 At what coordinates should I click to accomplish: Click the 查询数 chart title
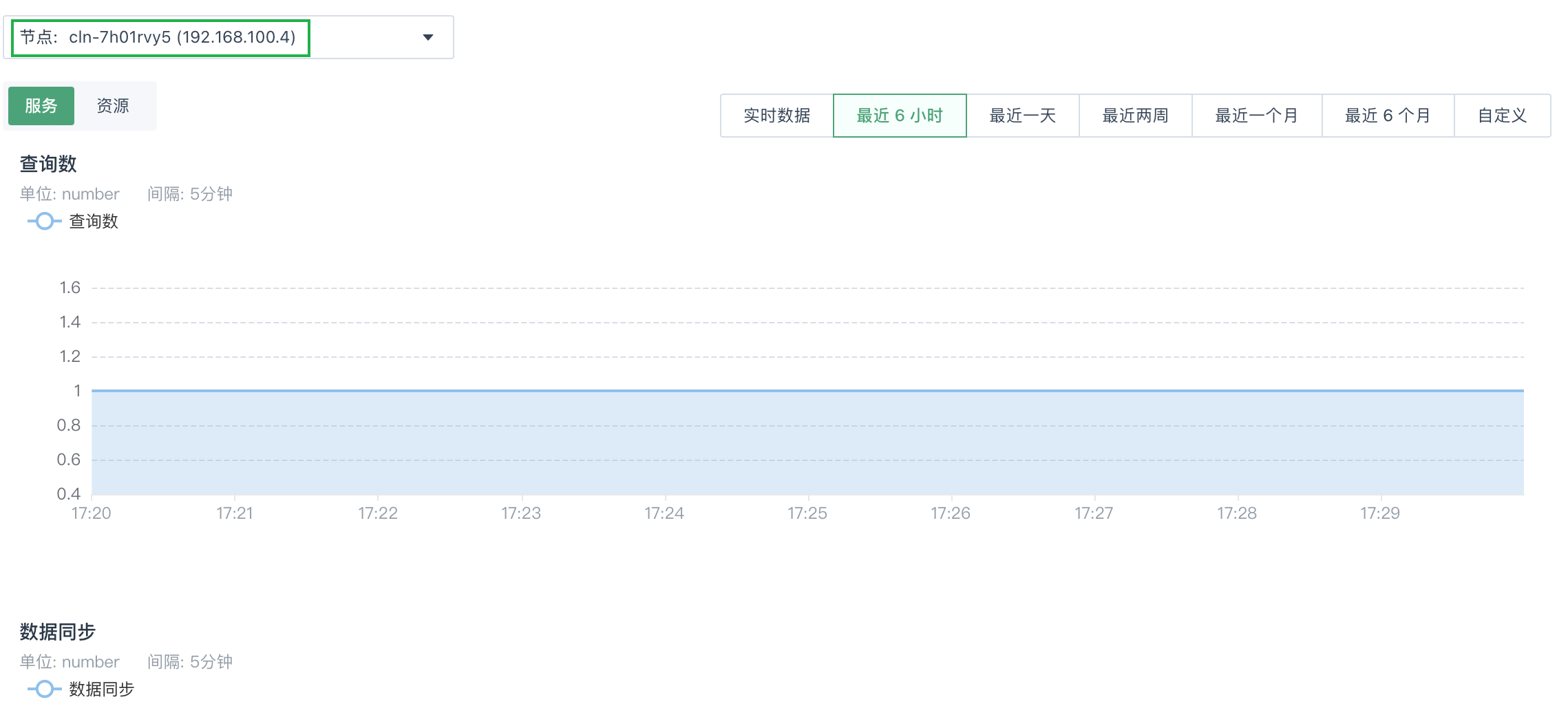(x=47, y=164)
